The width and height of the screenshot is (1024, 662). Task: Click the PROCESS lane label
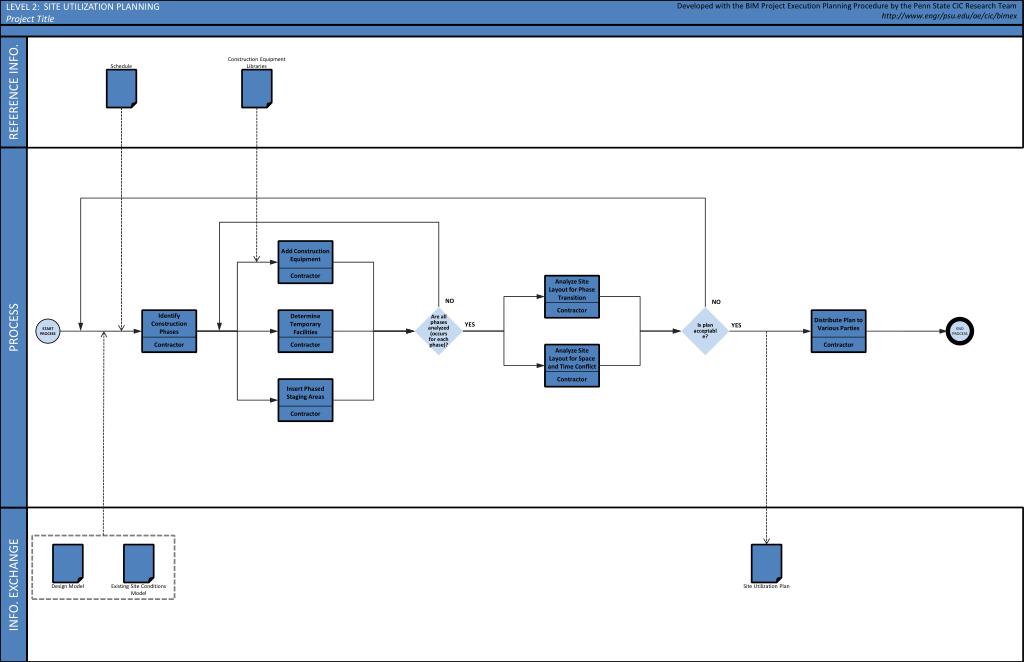14,327
